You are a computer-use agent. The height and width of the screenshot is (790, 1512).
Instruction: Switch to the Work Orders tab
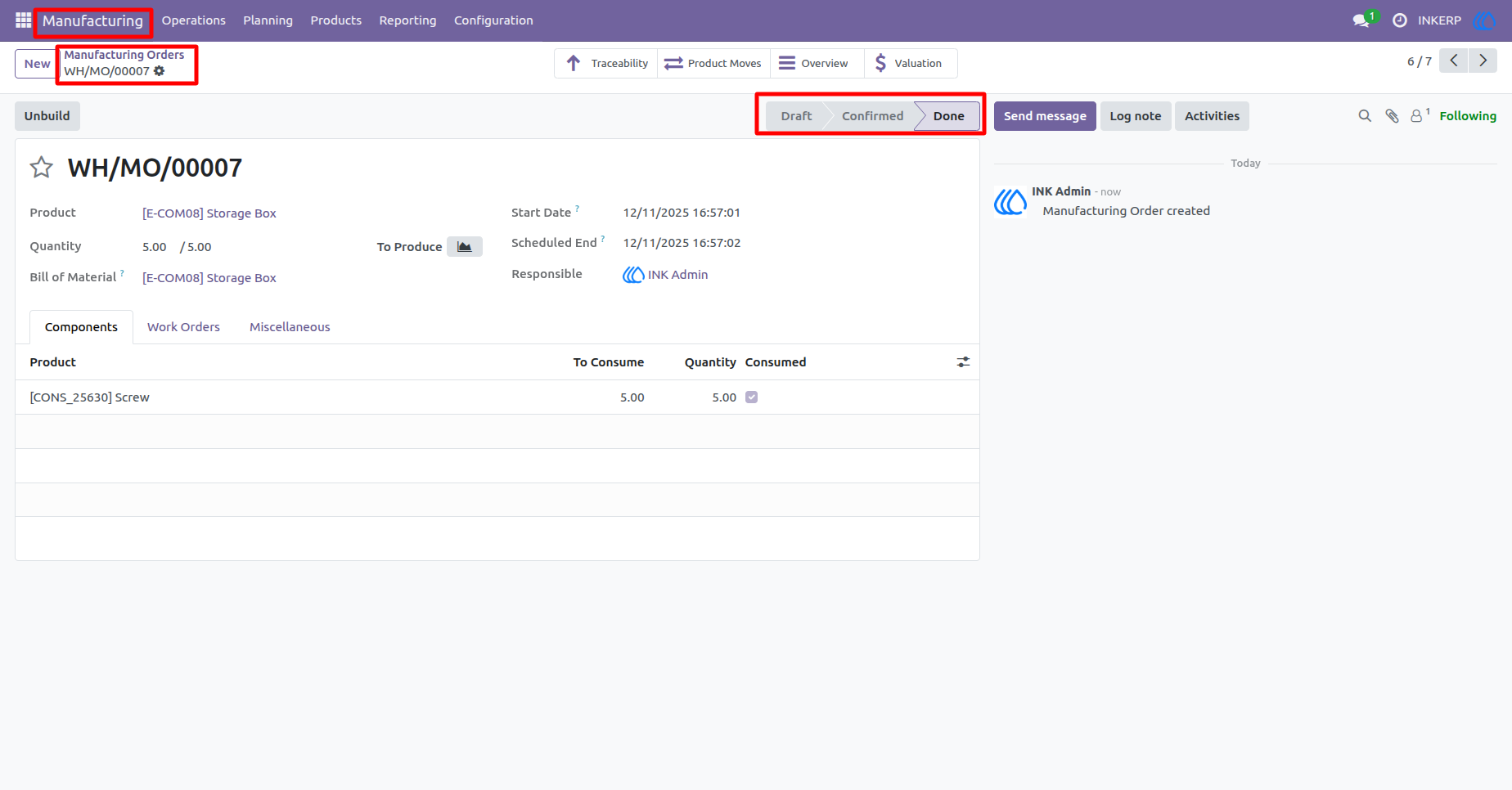click(x=183, y=327)
